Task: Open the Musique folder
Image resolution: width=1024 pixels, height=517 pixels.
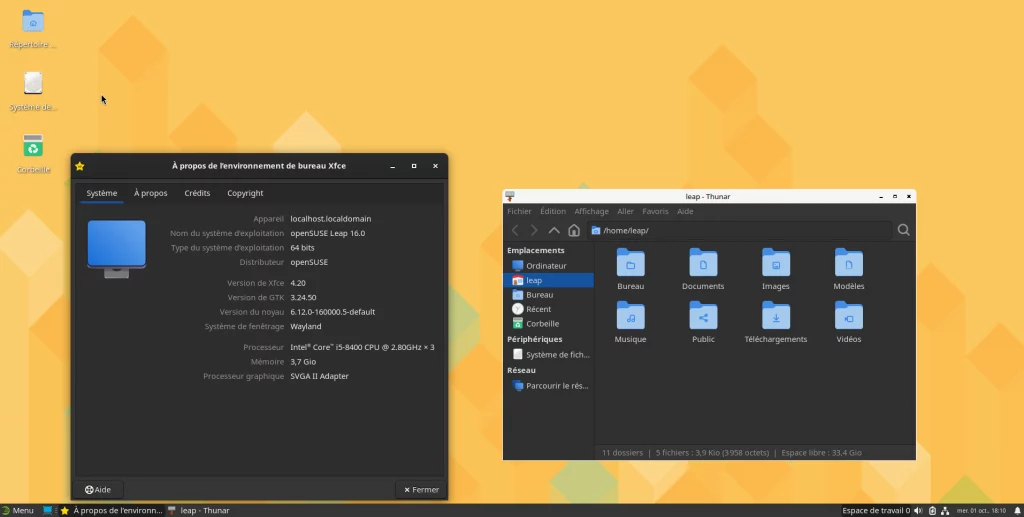Action: [630, 317]
